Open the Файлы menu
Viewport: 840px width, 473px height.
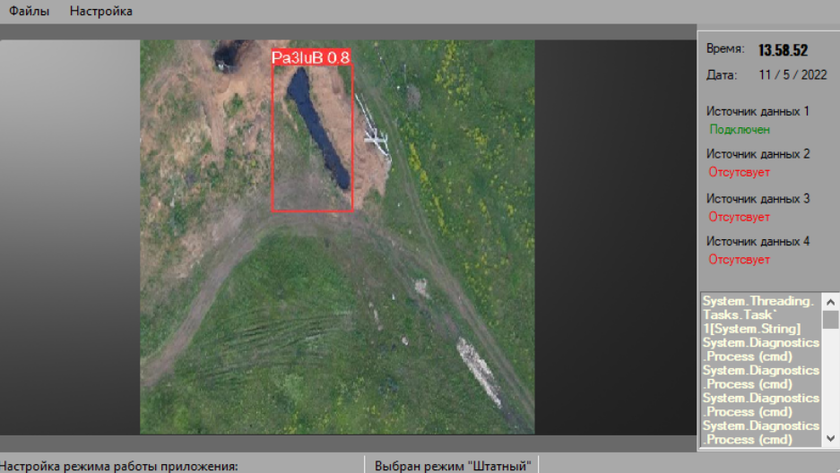pos(28,11)
